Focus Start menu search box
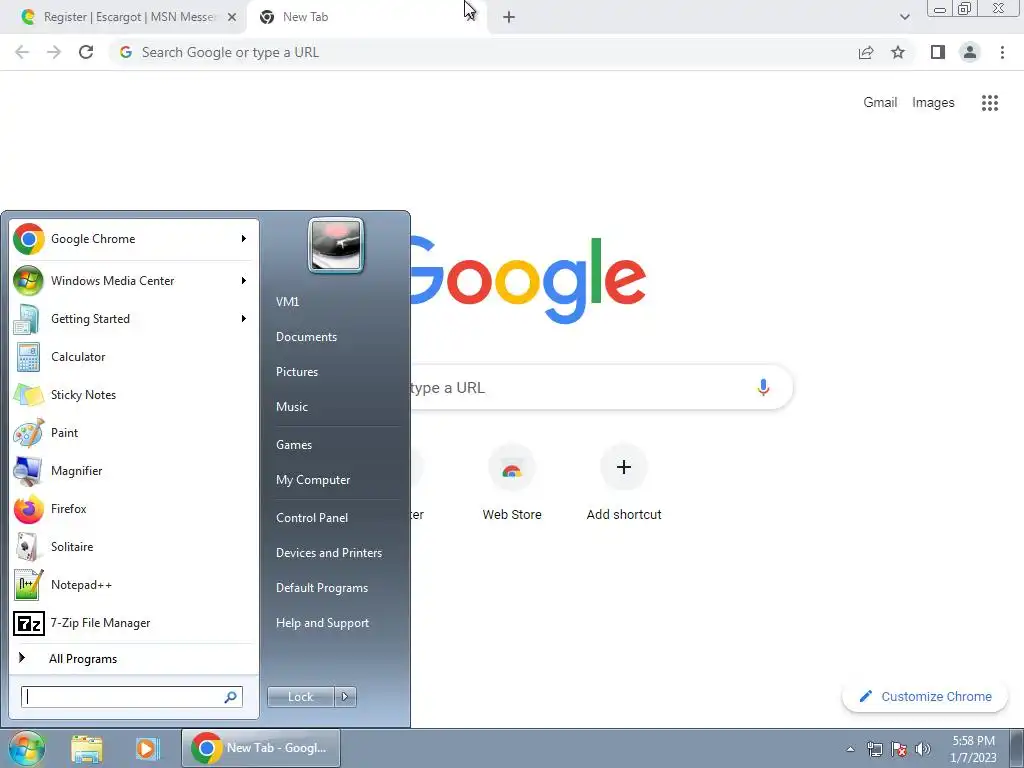The height and width of the screenshot is (768, 1024). 131,697
